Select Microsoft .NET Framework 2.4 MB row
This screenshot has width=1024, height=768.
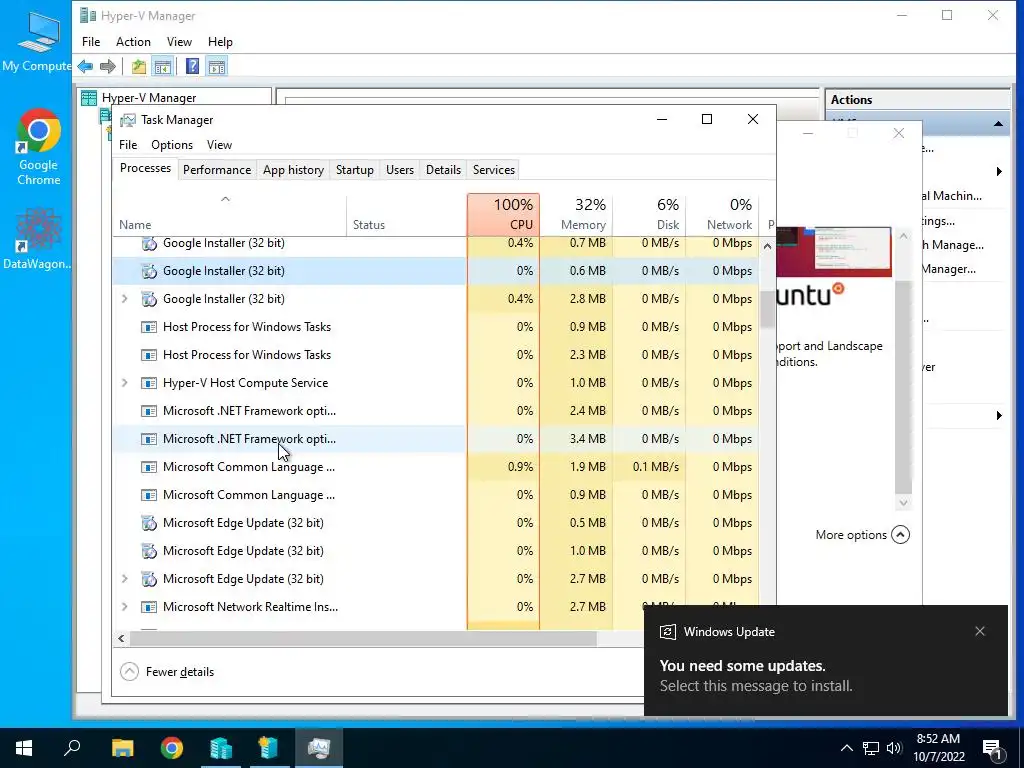coord(436,411)
